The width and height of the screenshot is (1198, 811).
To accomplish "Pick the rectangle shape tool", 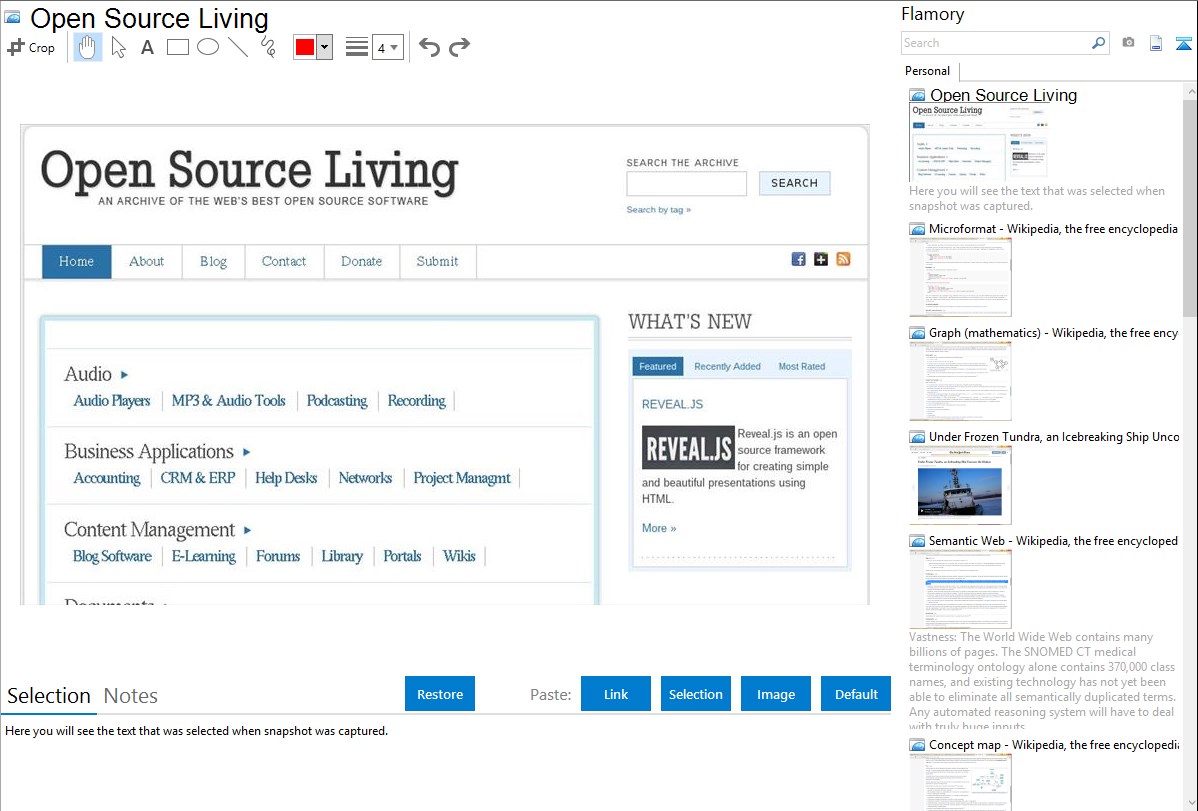I will pos(177,47).
